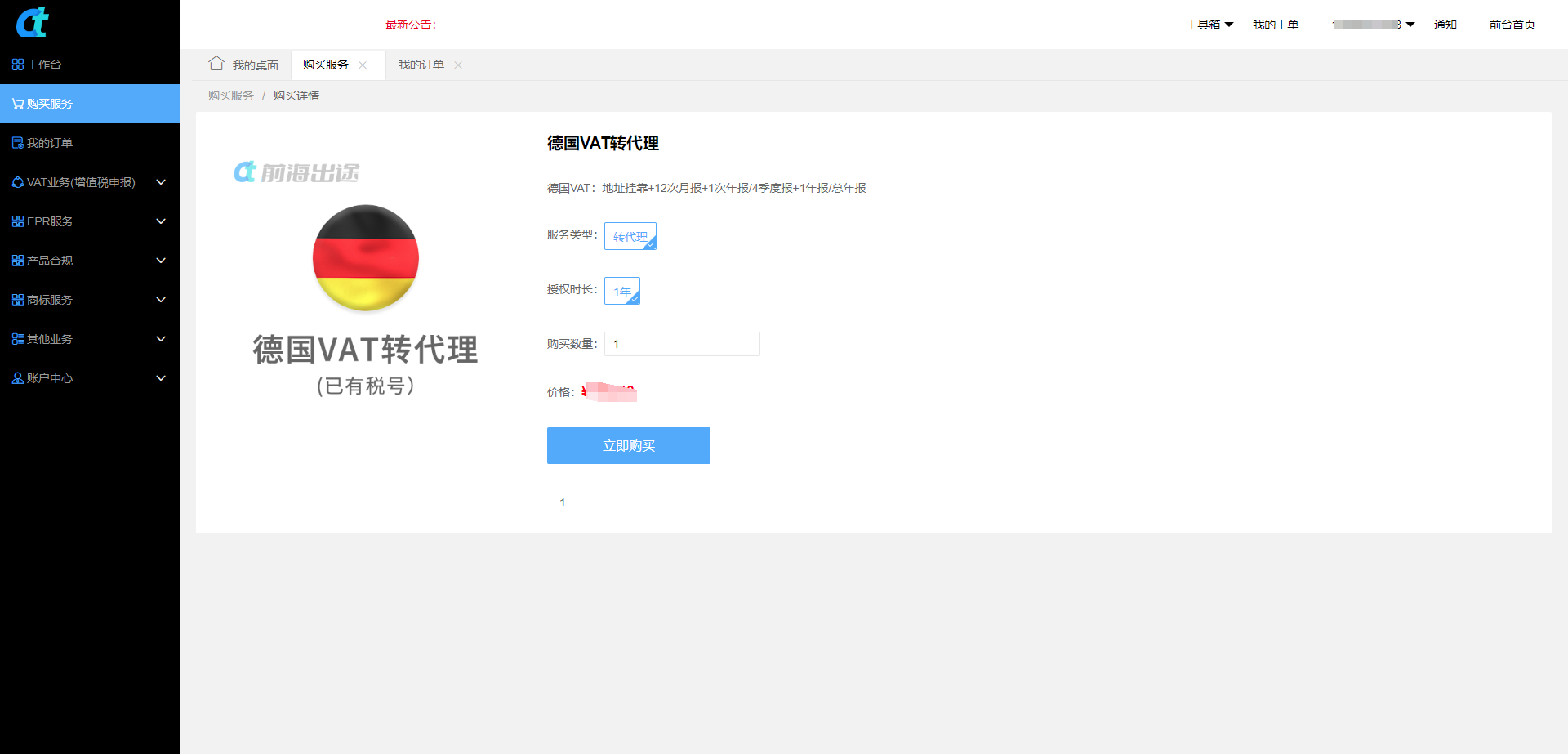Select the 购买服务 cart sidebar item
1568x754 pixels.
[x=49, y=104]
